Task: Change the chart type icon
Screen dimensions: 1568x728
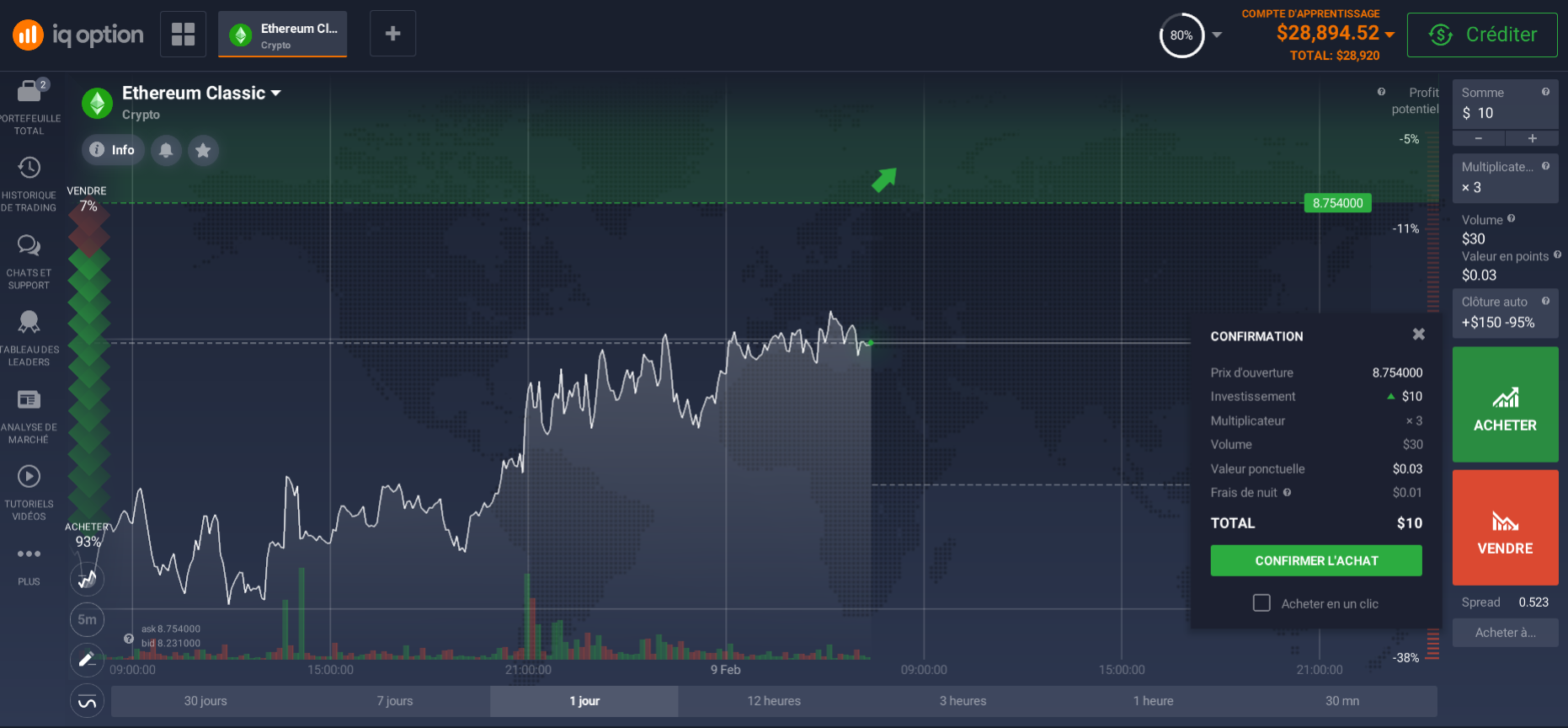Action: point(87,579)
